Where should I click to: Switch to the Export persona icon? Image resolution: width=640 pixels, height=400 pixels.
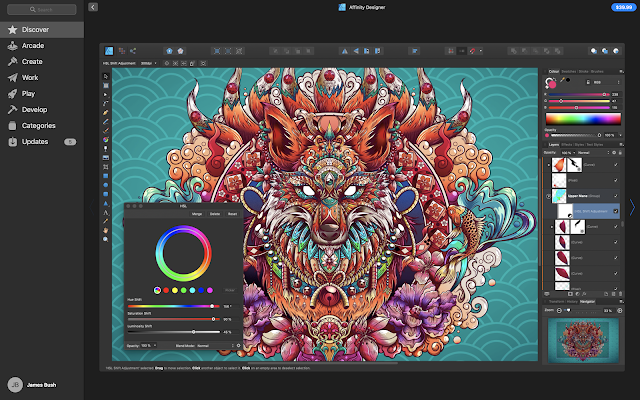point(133,51)
